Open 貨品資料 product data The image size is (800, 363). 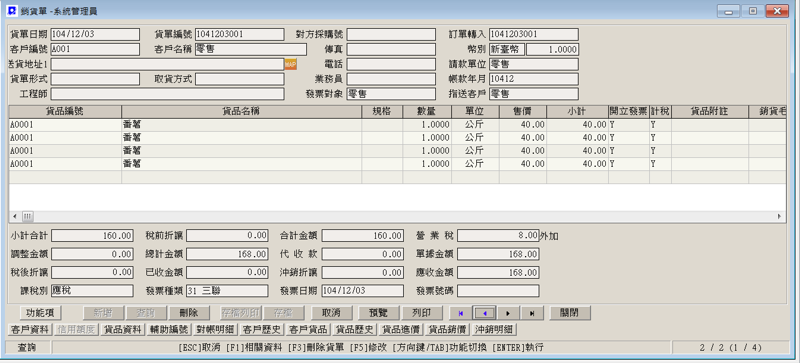click(123, 330)
